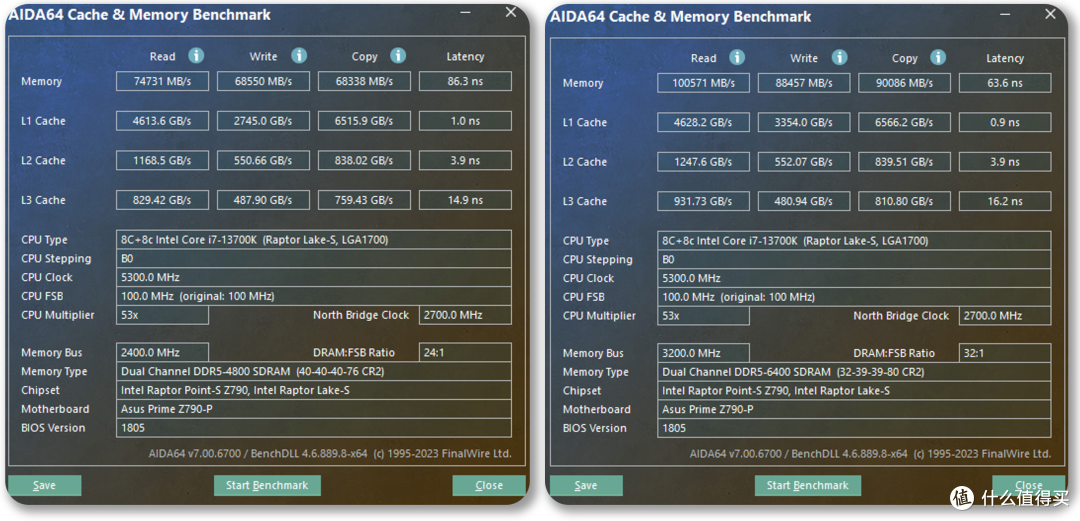This screenshot has width=1080, height=521.
Task: Select L1 cache copy 6566.2 GB/s
Action: [x=905, y=123]
